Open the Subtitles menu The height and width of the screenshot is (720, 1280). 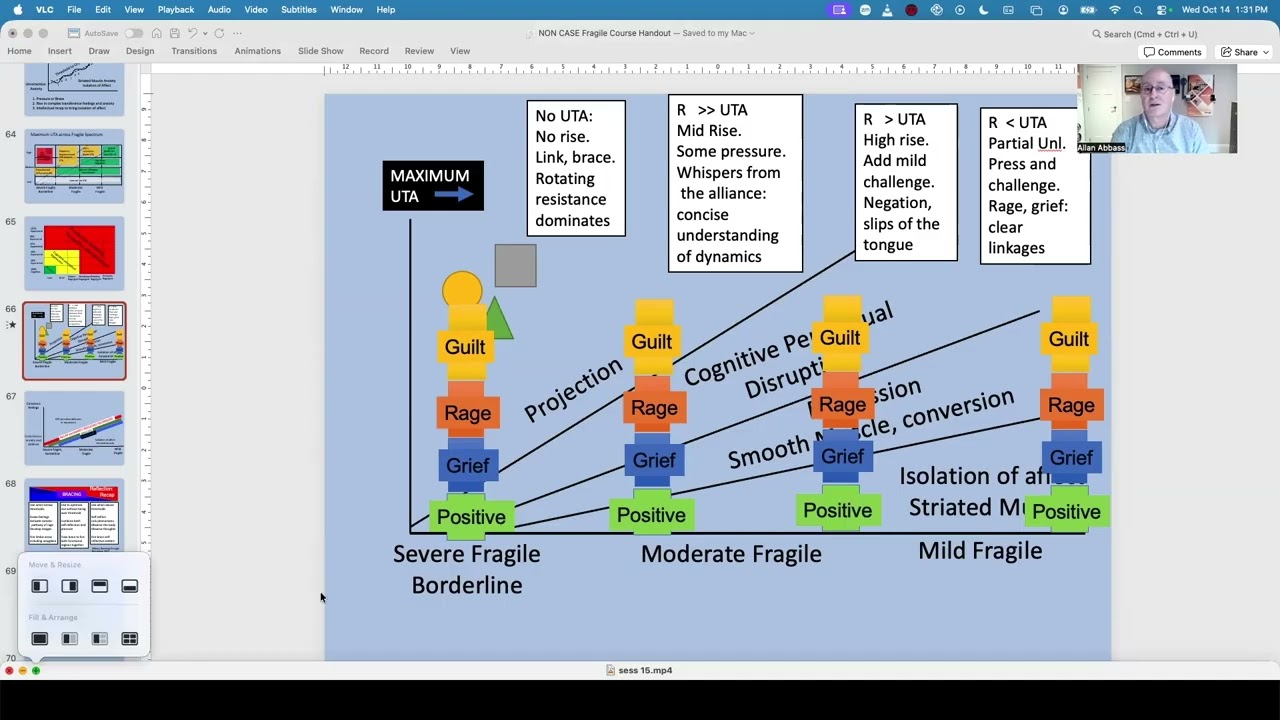tap(298, 10)
